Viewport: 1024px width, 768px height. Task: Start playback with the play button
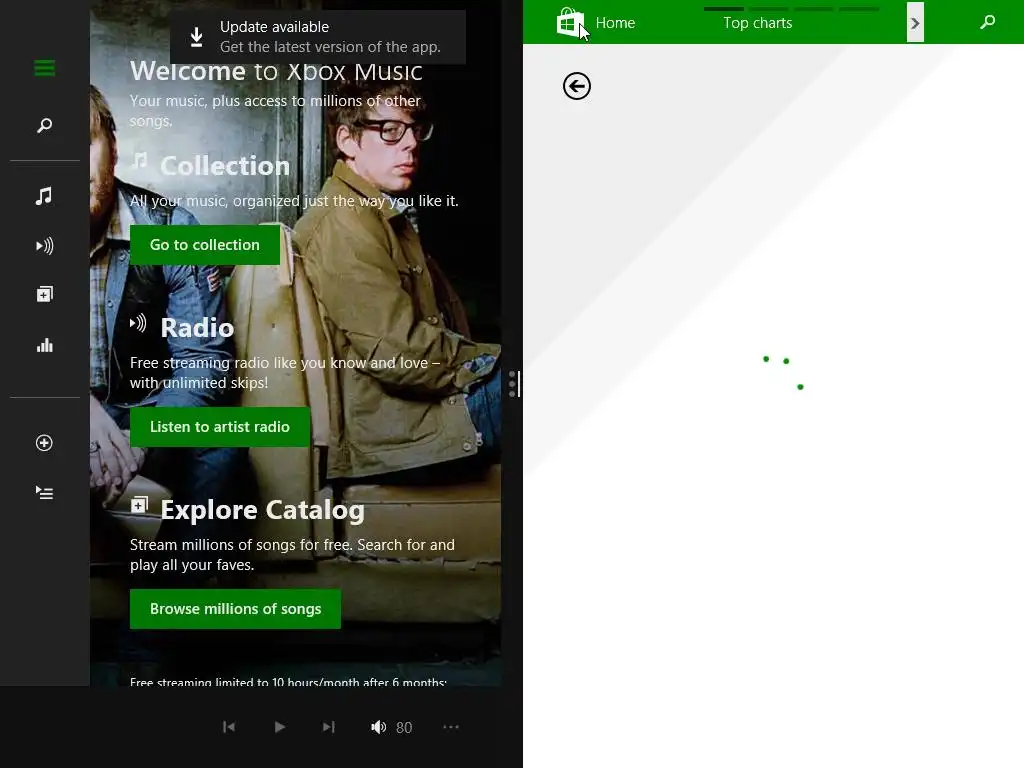[x=280, y=727]
